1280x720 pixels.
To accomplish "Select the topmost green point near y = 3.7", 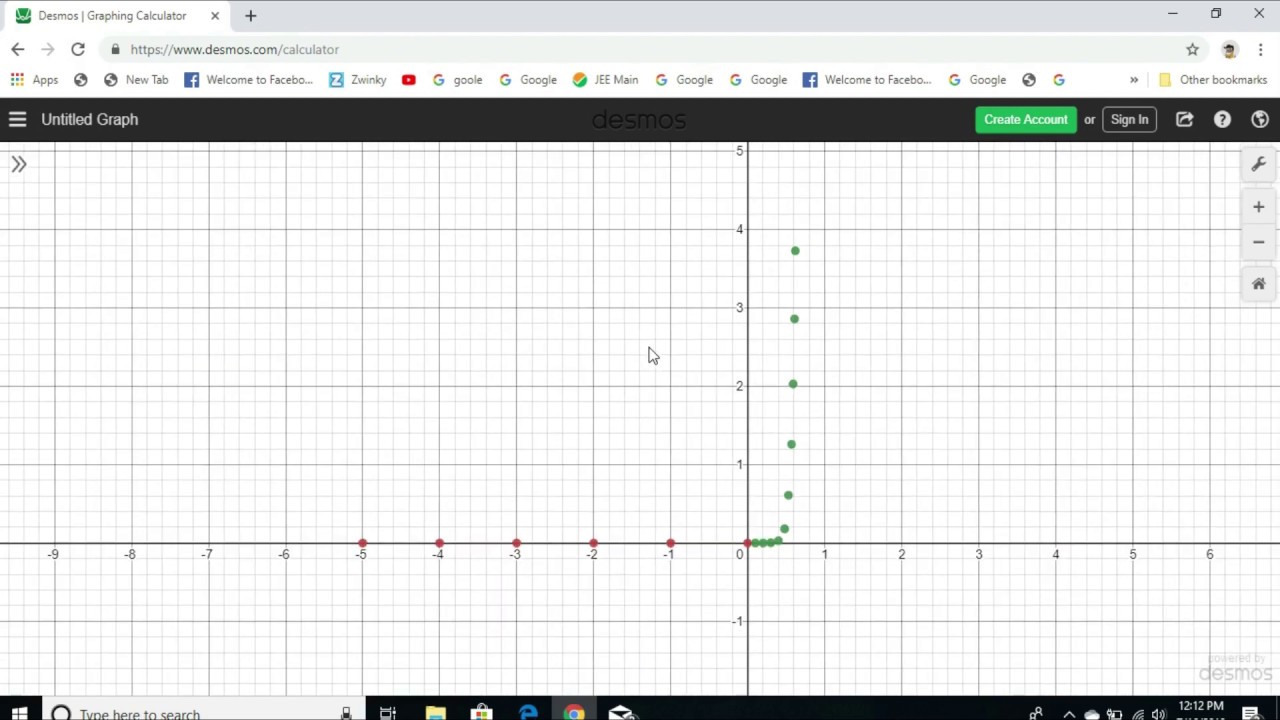I will point(795,251).
